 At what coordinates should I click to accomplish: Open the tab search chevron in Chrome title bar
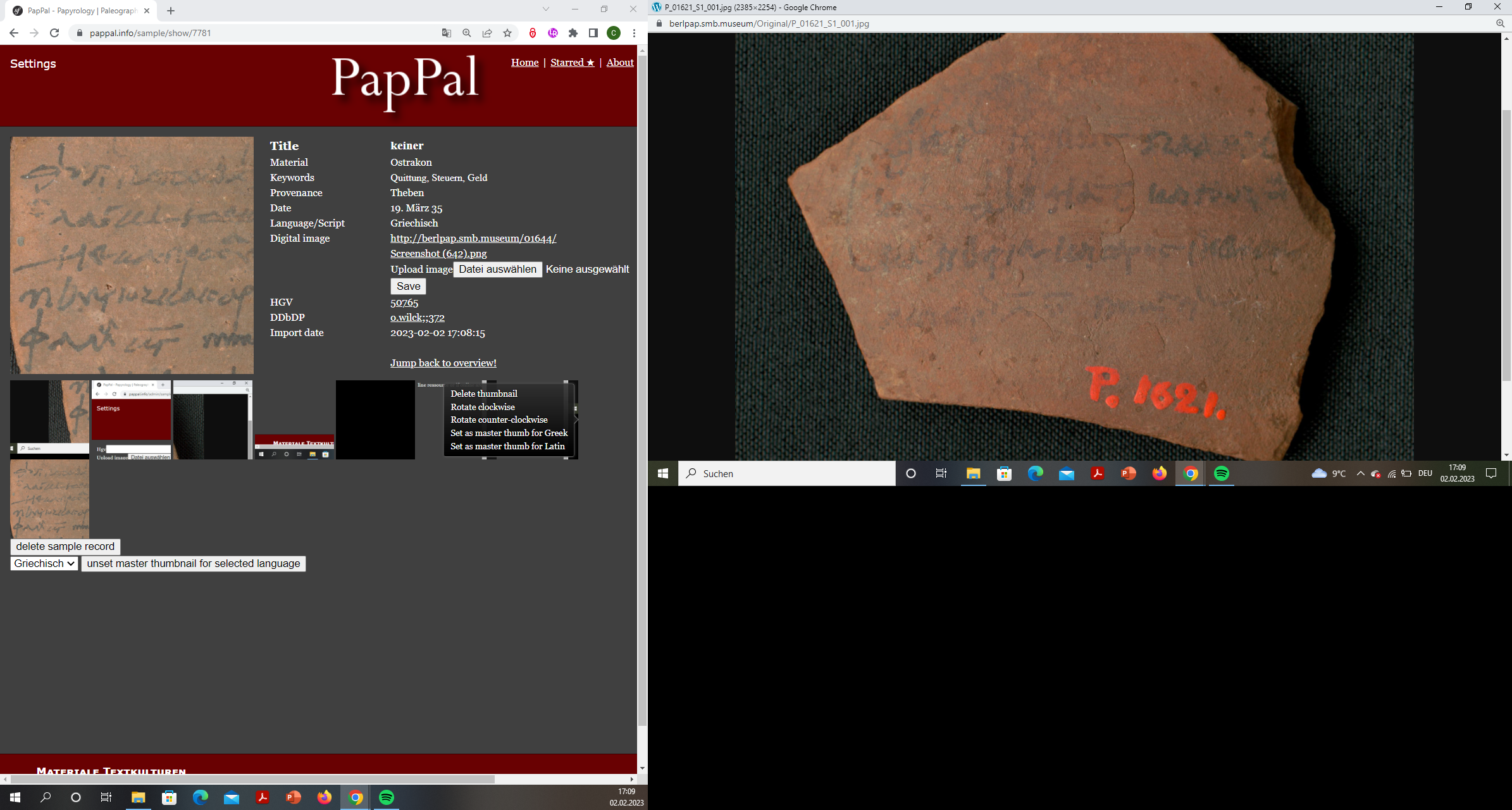546,9
